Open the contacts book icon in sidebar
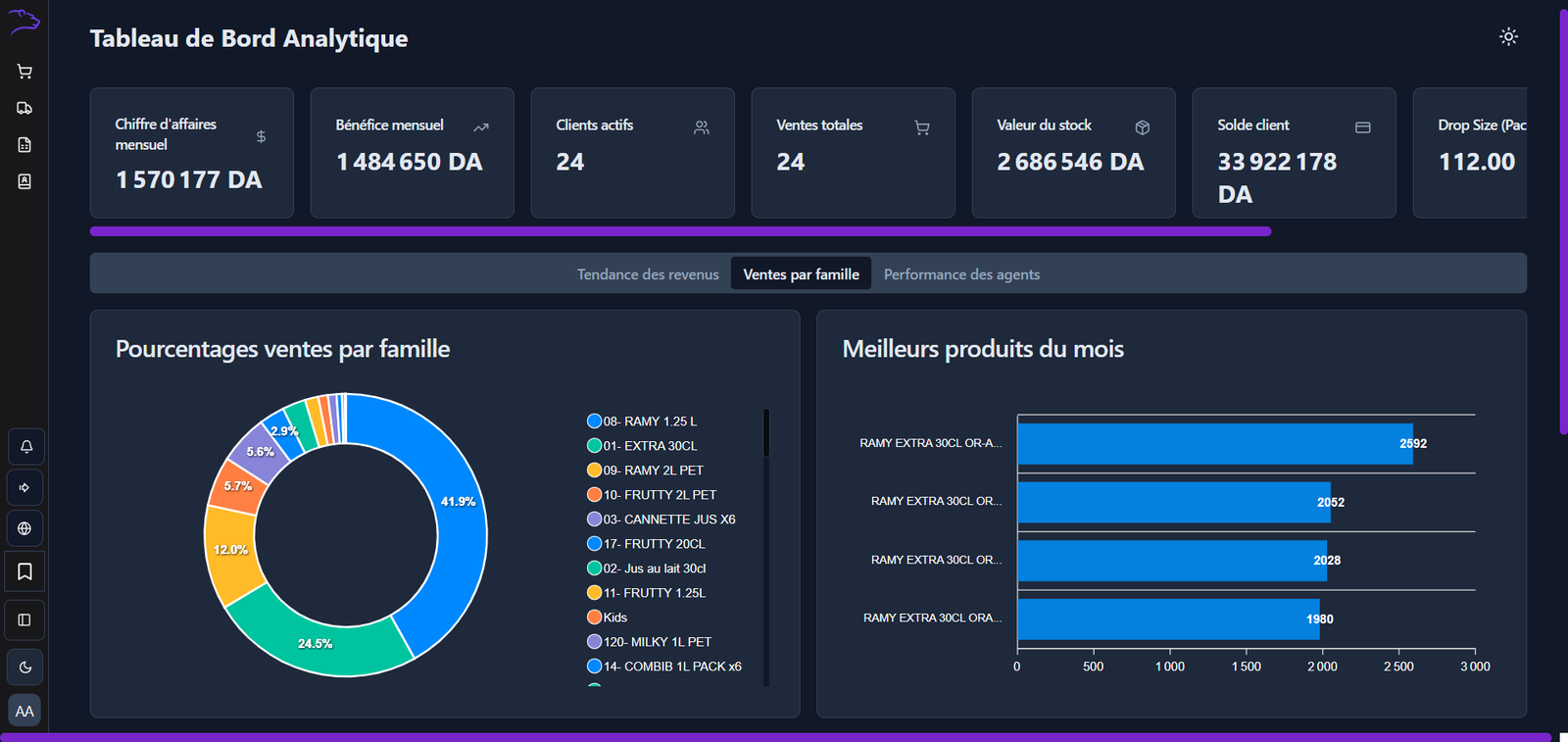The width and height of the screenshot is (1568, 742). tap(24, 181)
